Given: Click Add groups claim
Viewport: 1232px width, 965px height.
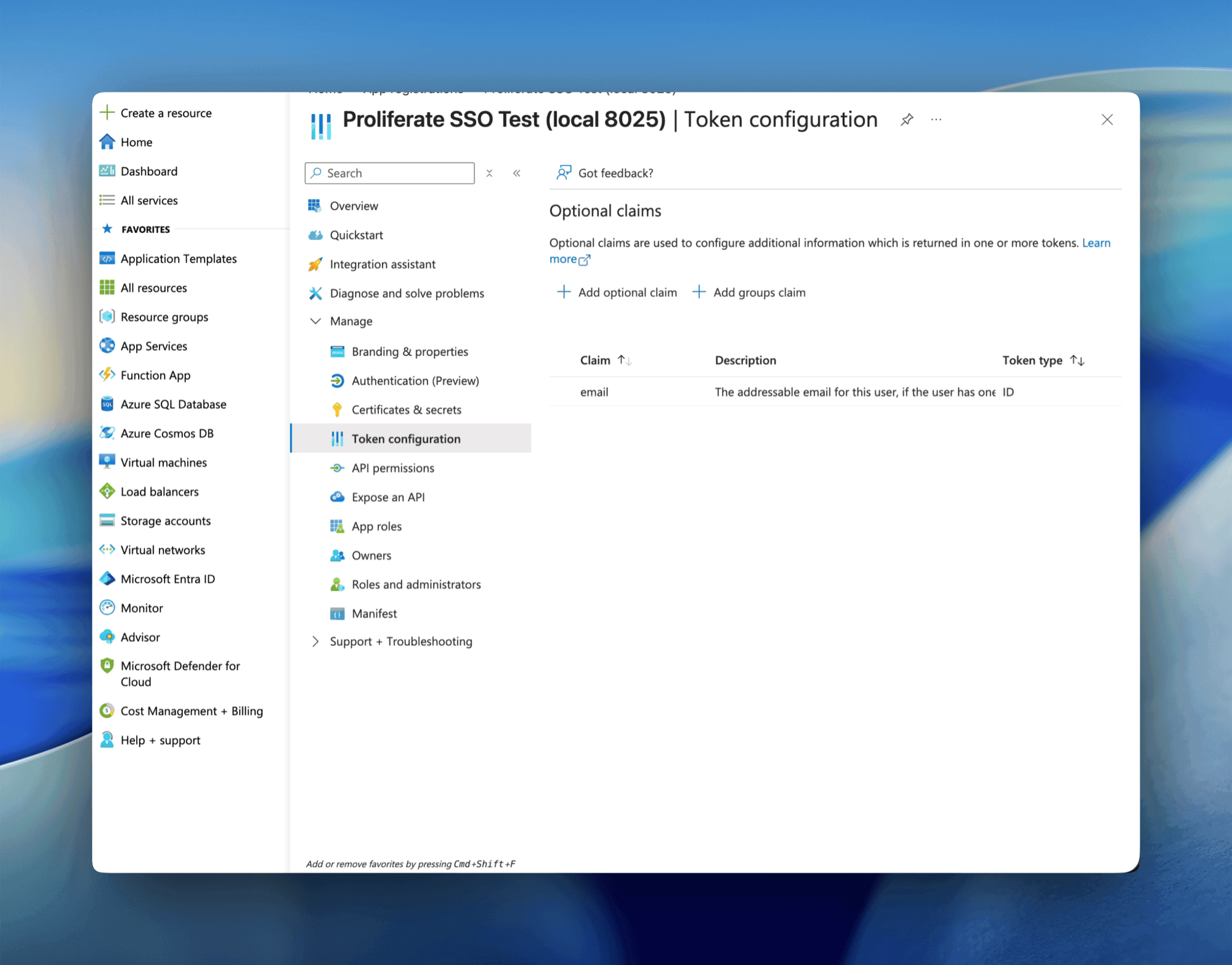Looking at the screenshot, I should (x=748, y=292).
